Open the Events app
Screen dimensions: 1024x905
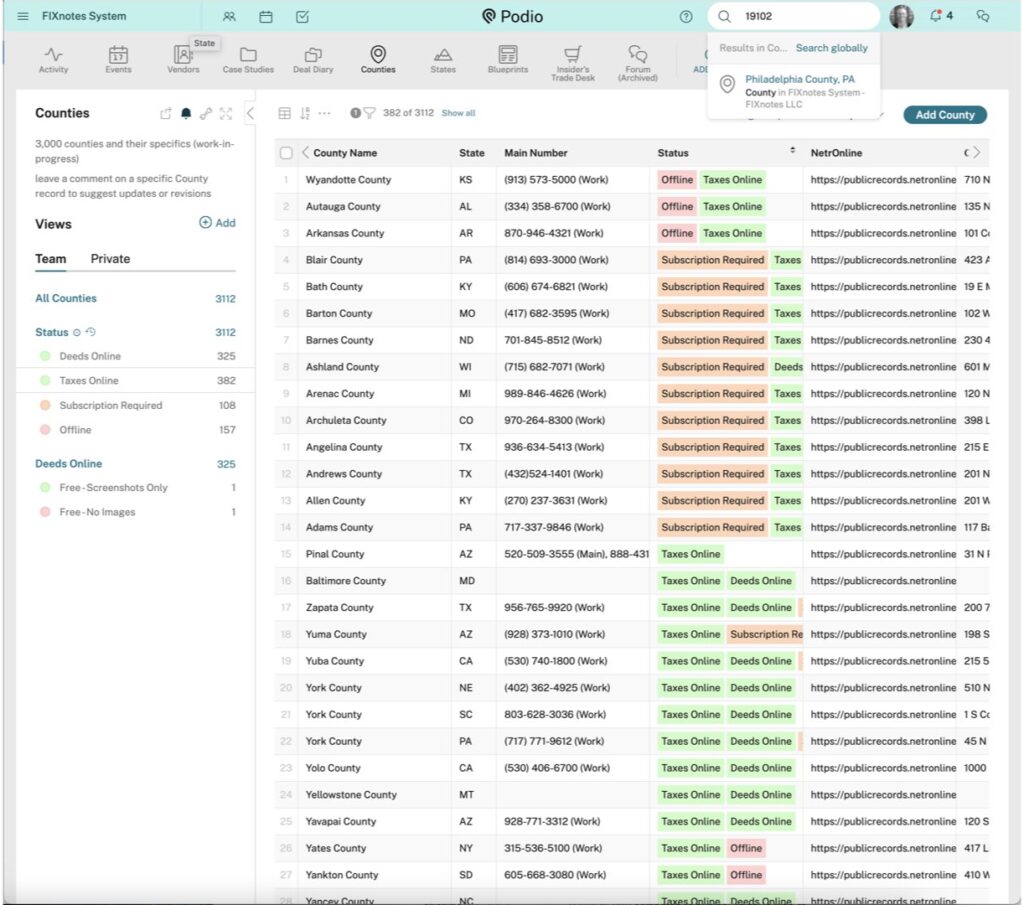click(118, 59)
